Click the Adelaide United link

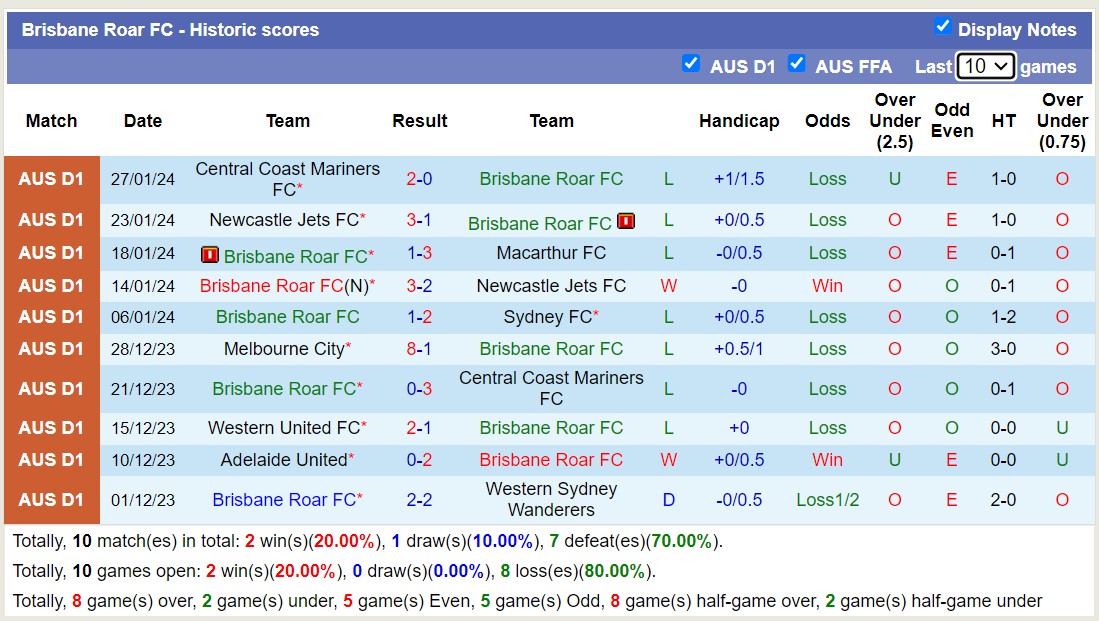pyautogui.click(x=283, y=460)
